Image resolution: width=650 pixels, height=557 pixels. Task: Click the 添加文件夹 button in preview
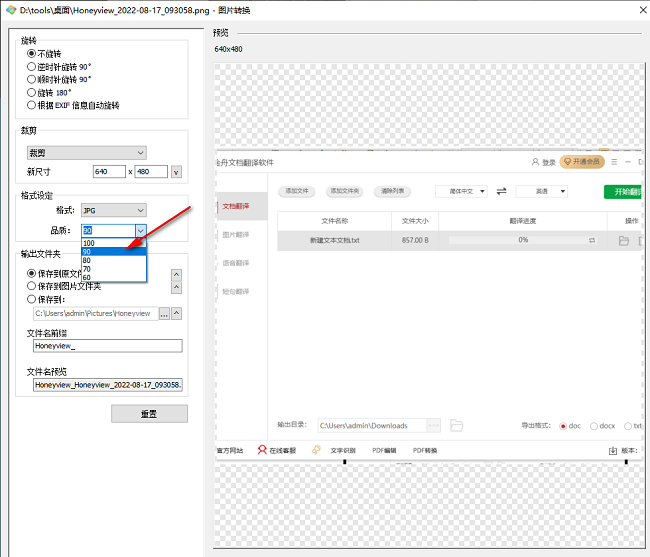tap(344, 191)
